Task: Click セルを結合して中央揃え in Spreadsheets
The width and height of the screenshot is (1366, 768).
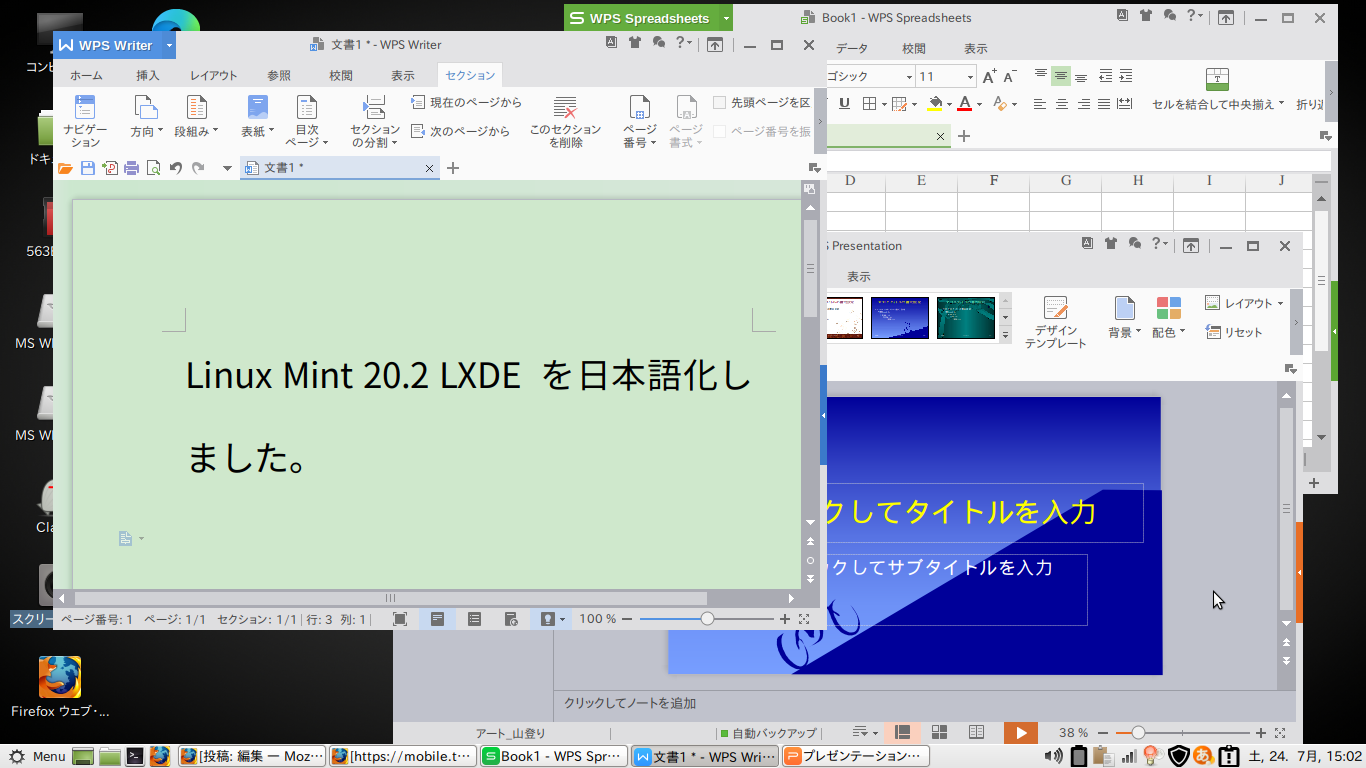Action: 1218,90
